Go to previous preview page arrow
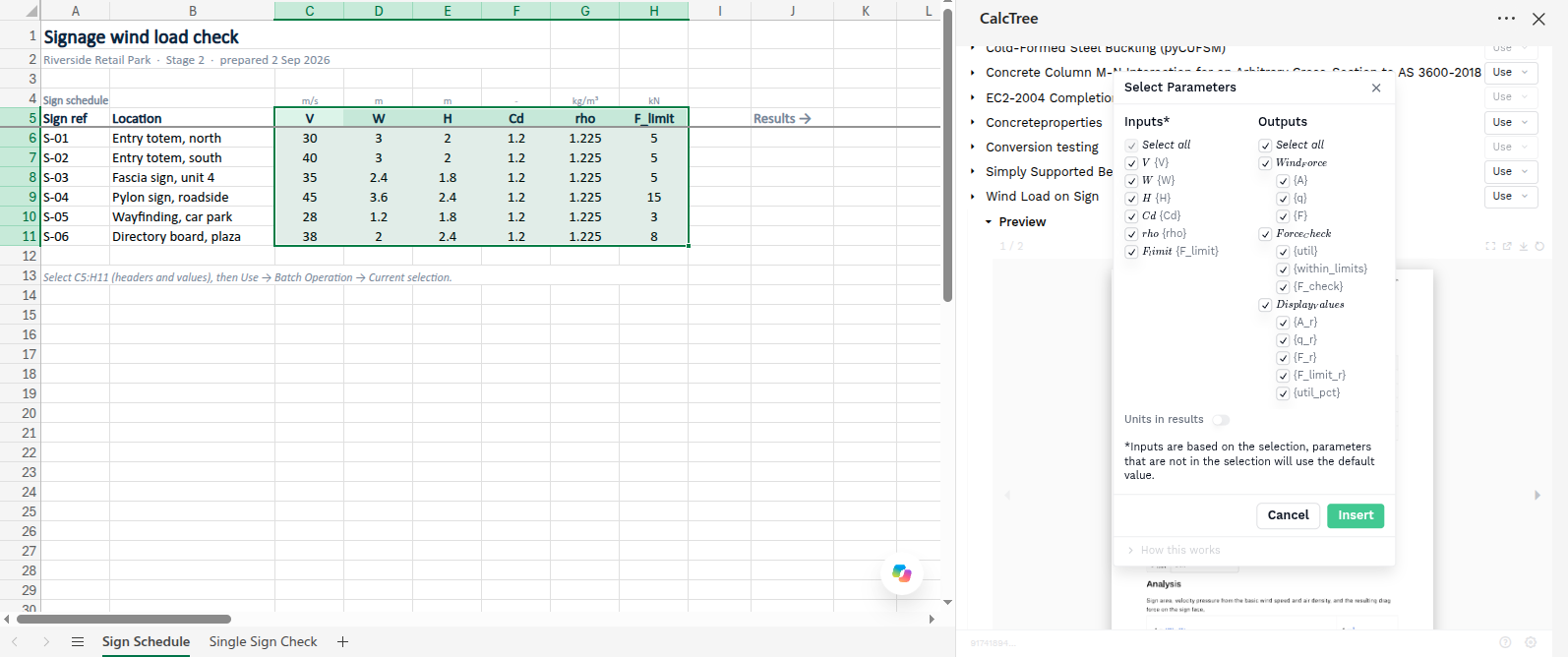This screenshot has height=657, width=1568. [1007, 495]
